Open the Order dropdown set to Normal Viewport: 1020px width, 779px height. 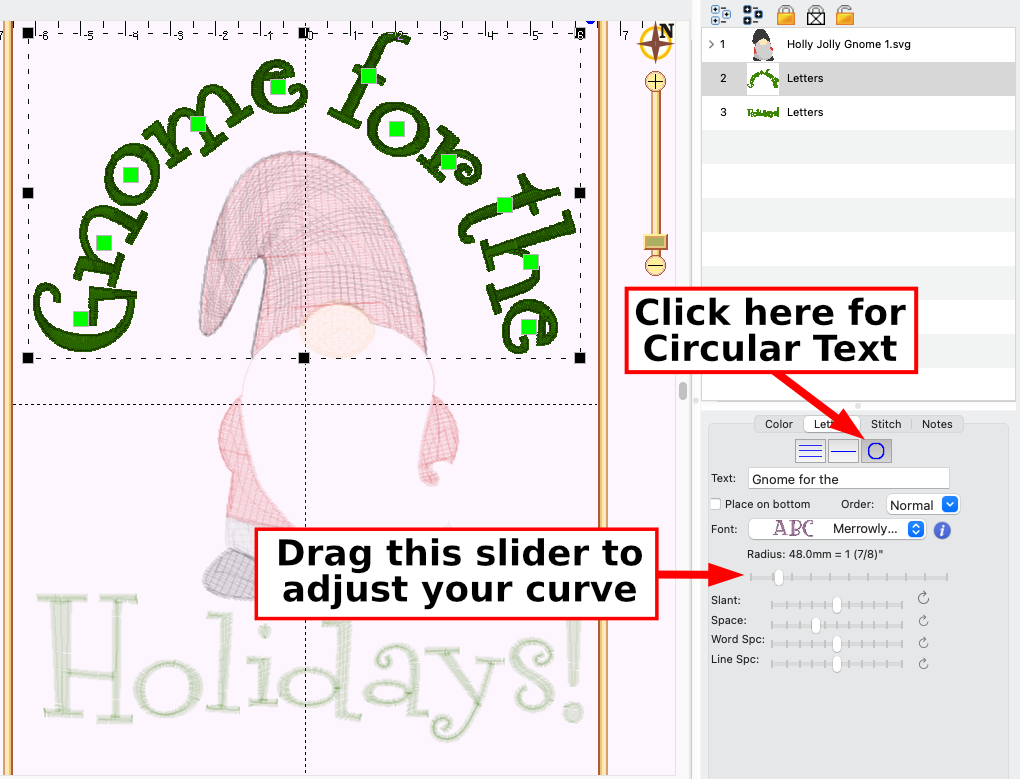[922, 505]
